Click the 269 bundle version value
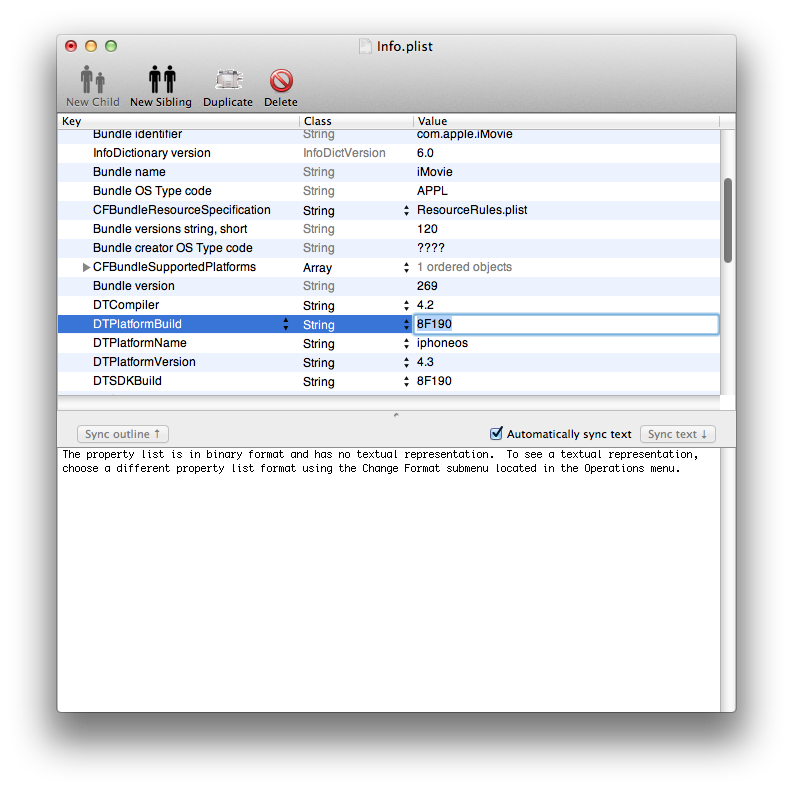 pos(427,286)
